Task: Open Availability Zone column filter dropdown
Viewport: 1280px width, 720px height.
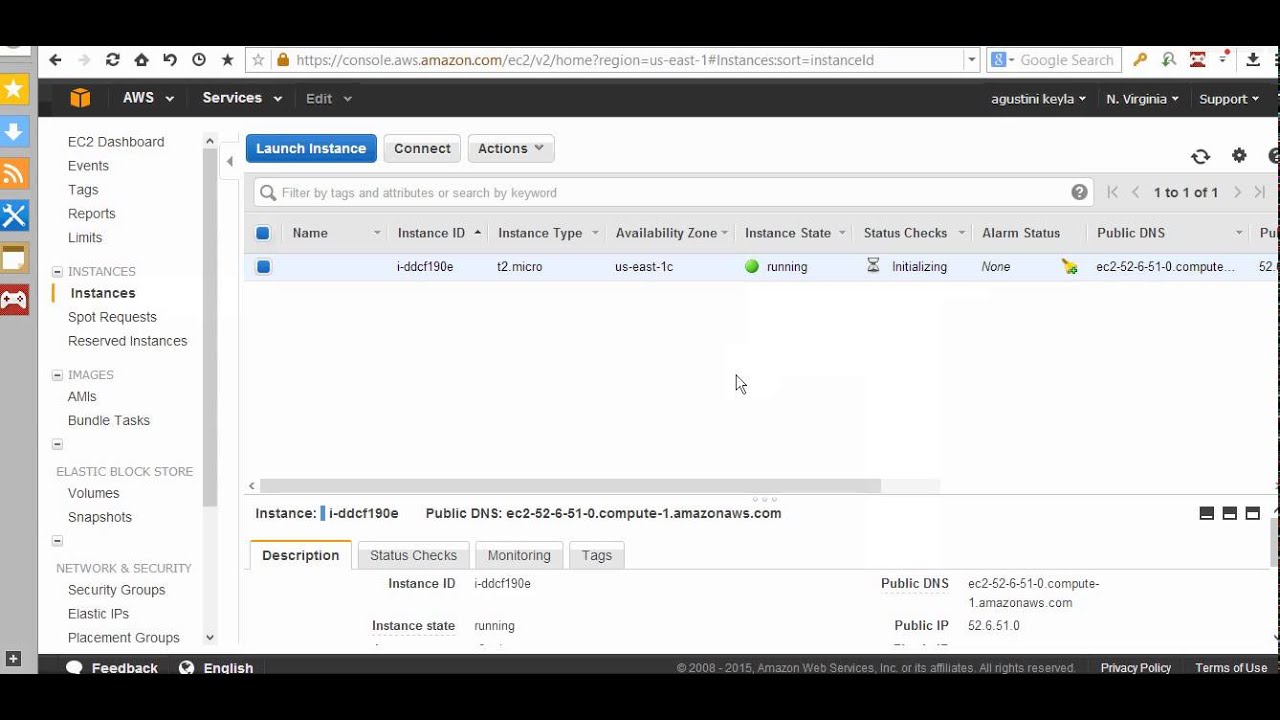Action: [724, 233]
